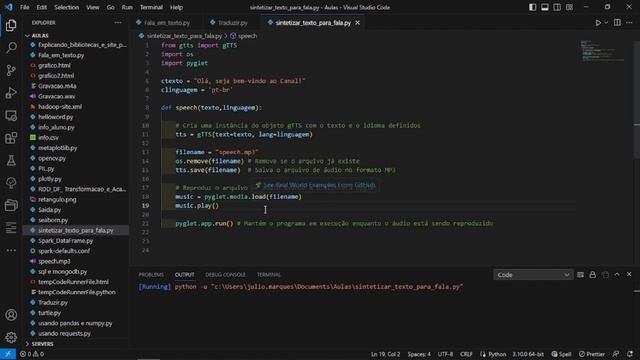Viewport: 640px width, 360px height.
Task: Change Spaces: 4 indentation setting
Action: tap(419, 354)
